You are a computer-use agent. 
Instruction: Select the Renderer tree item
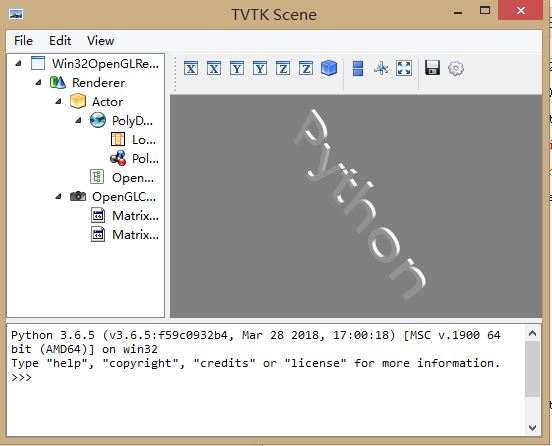coord(98,83)
